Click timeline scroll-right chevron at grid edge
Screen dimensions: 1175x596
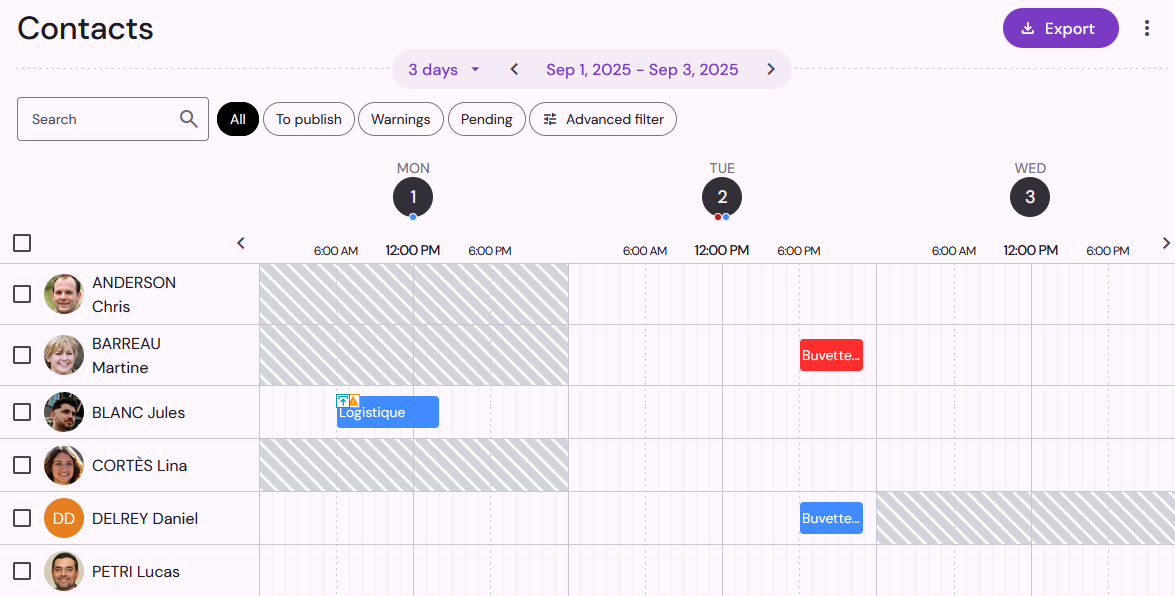[1166, 243]
